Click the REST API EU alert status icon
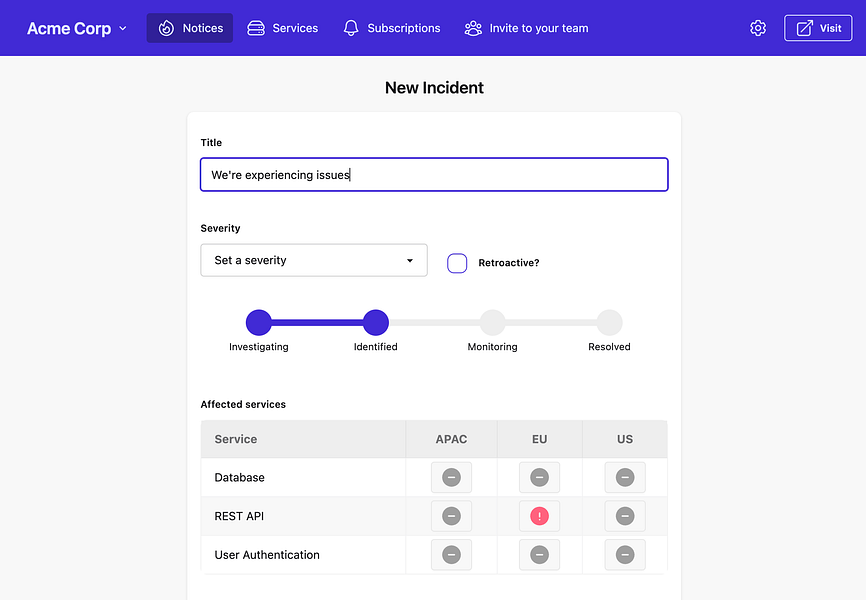Viewport: 866px width, 600px height. pos(540,516)
